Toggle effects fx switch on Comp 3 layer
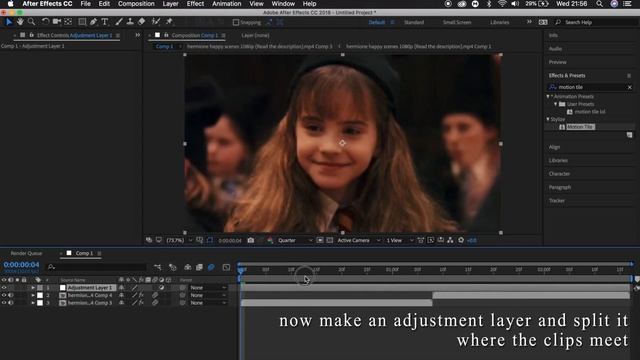This screenshot has height=360, width=640. coord(141,303)
